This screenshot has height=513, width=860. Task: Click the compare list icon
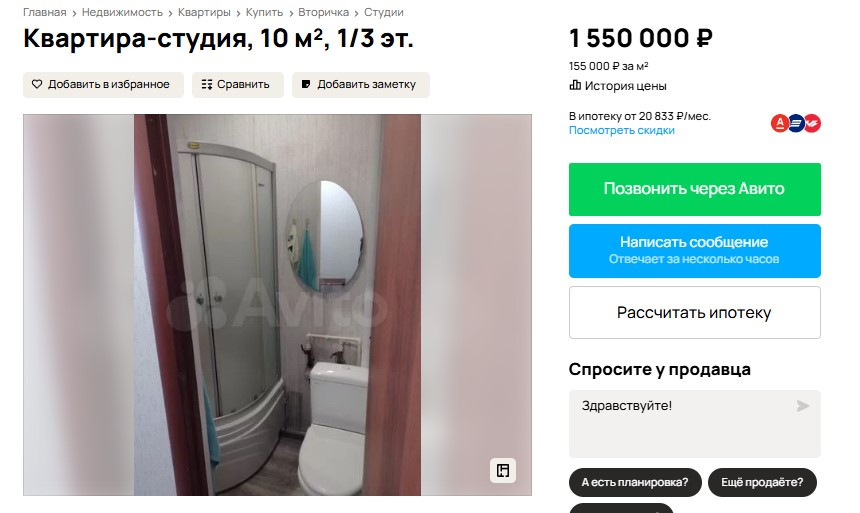pos(207,84)
